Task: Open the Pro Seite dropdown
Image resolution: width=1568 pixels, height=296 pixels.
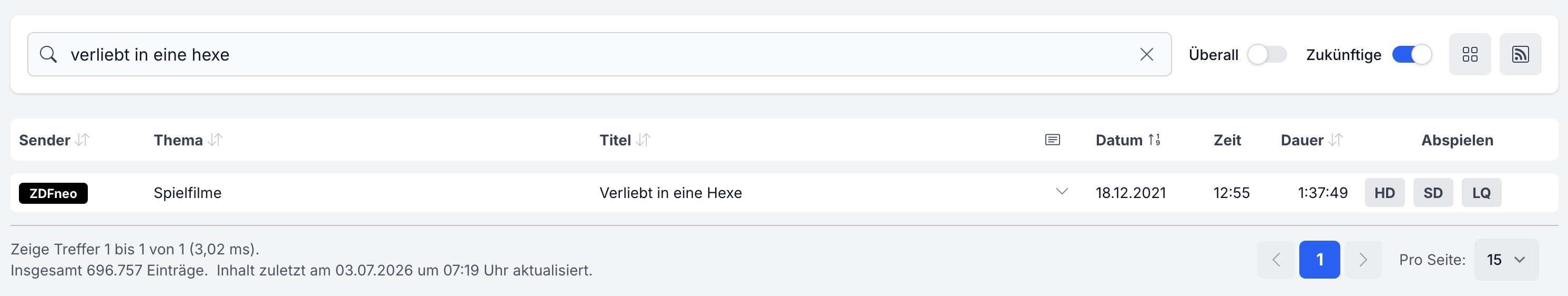Action: (x=1506, y=259)
